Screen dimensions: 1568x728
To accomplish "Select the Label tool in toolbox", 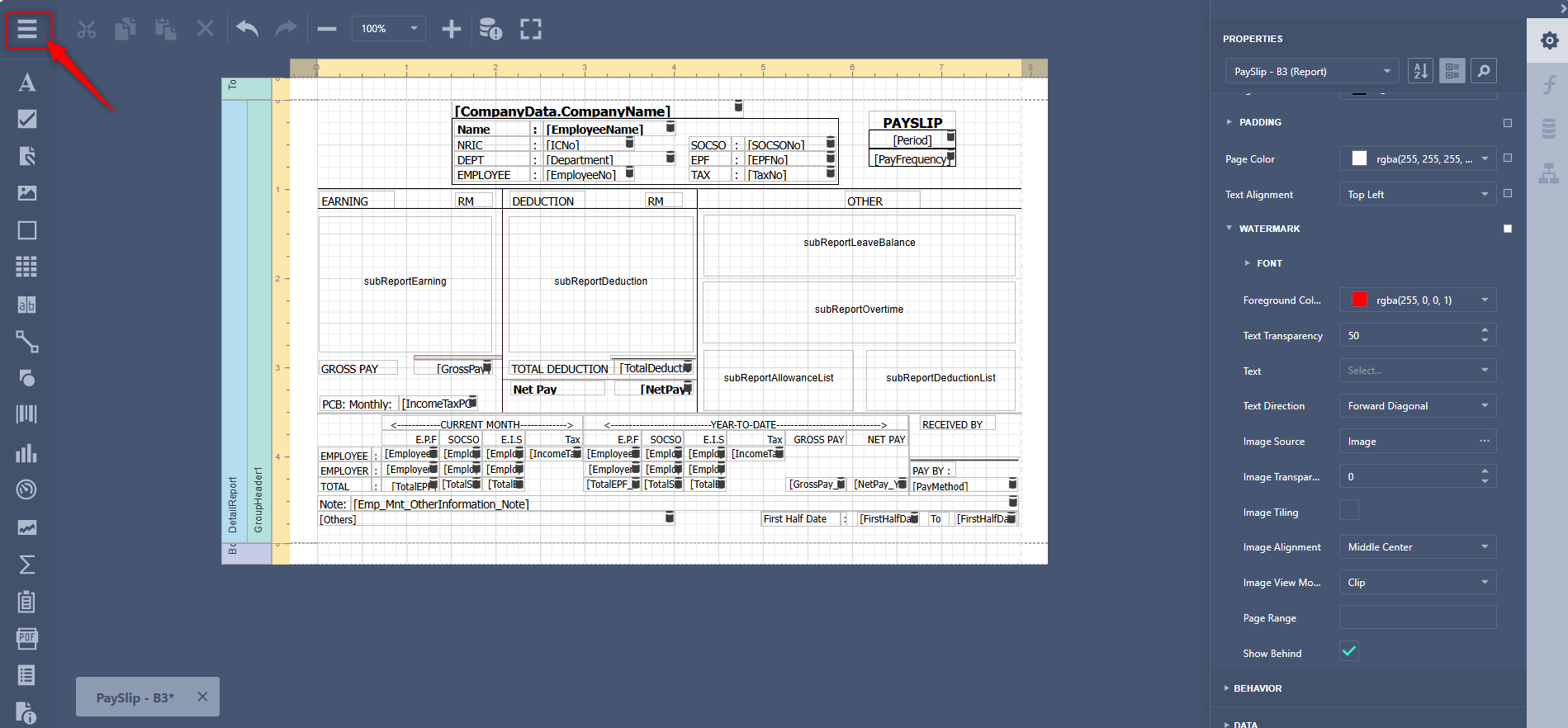I will pyautogui.click(x=27, y=83).
